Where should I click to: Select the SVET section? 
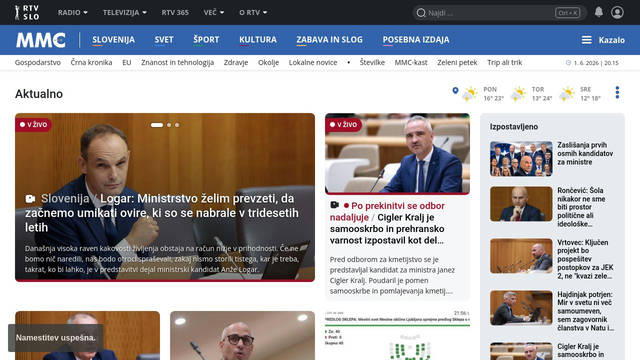tap(164, 40)
